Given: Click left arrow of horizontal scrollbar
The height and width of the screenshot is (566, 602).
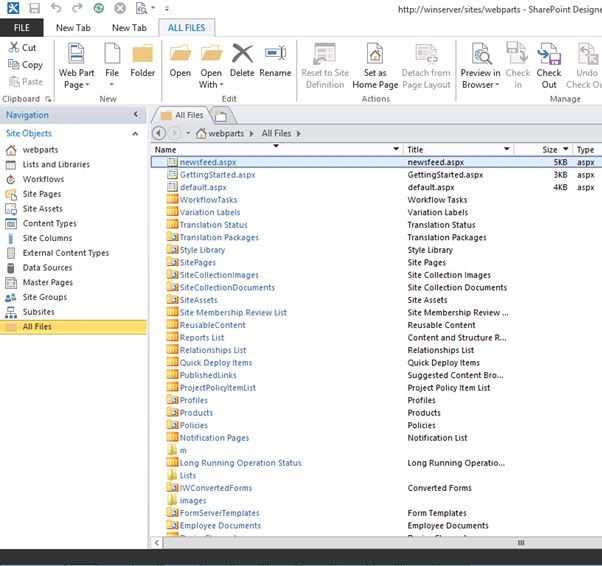Looking at the screenshot, I should click(157, 543).
